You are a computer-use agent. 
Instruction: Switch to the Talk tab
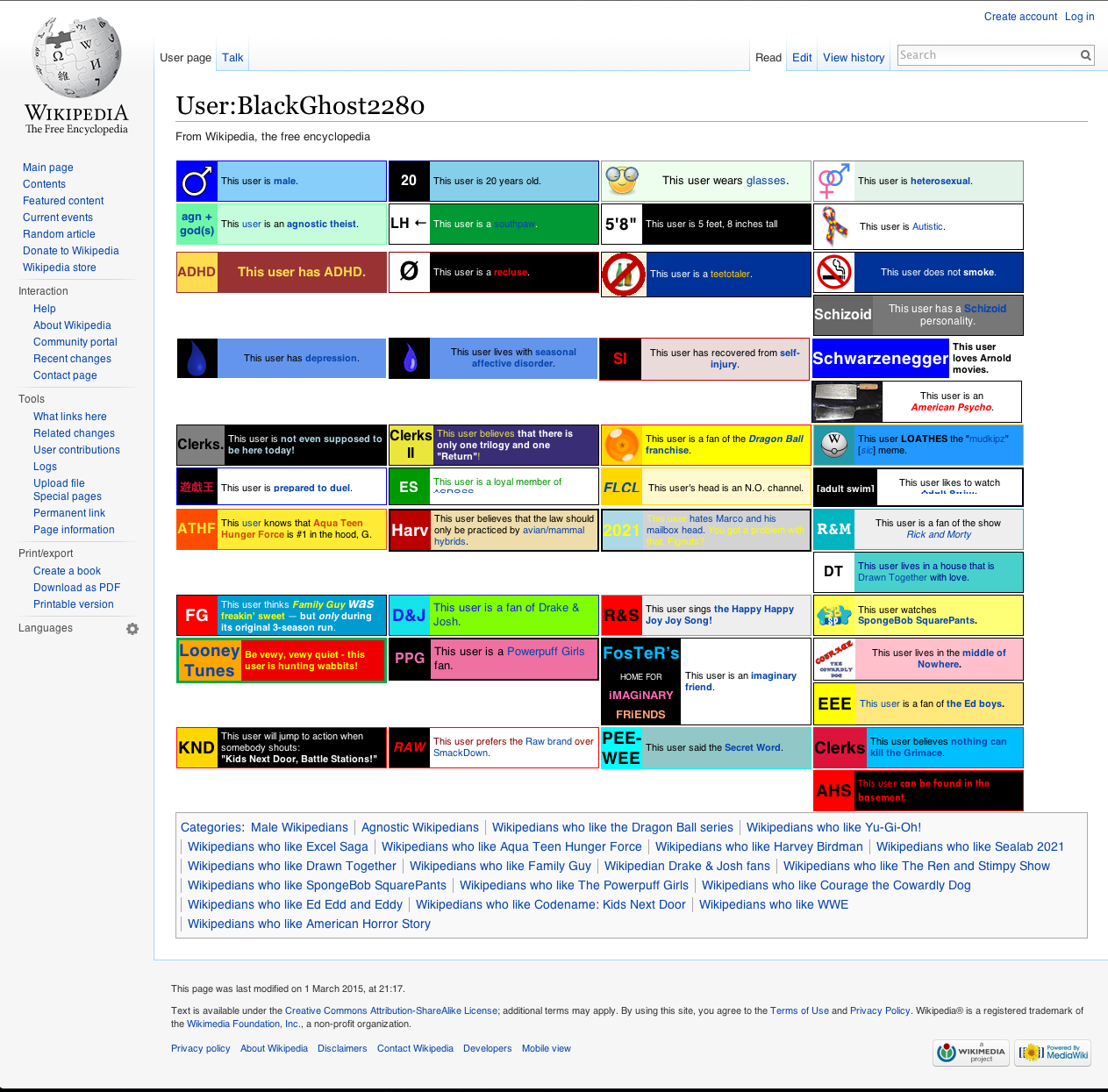coord(232,57)
